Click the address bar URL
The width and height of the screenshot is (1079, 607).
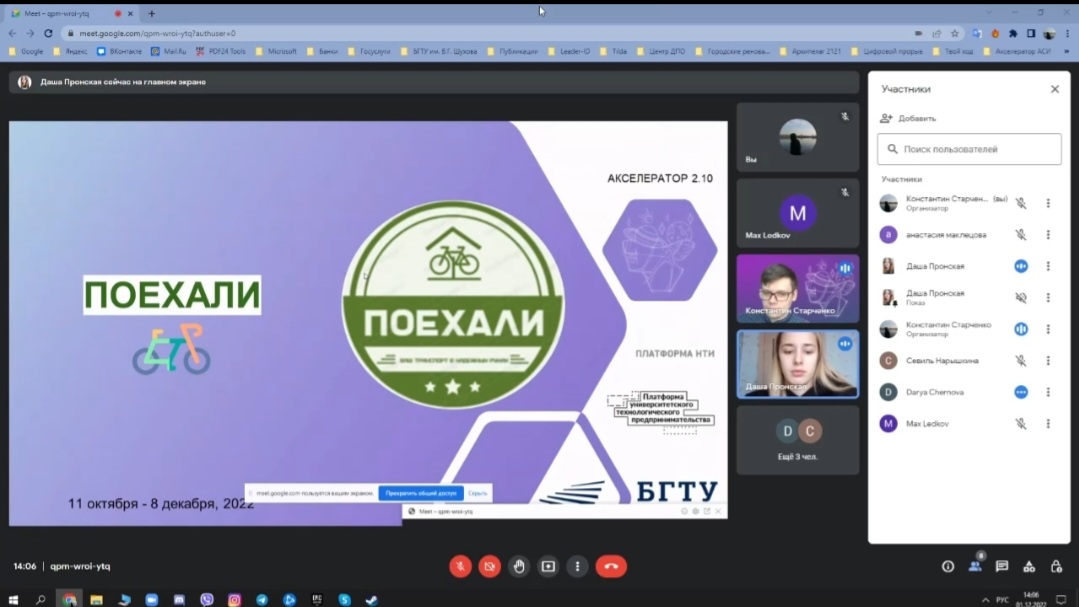click(x=157, y=33)
